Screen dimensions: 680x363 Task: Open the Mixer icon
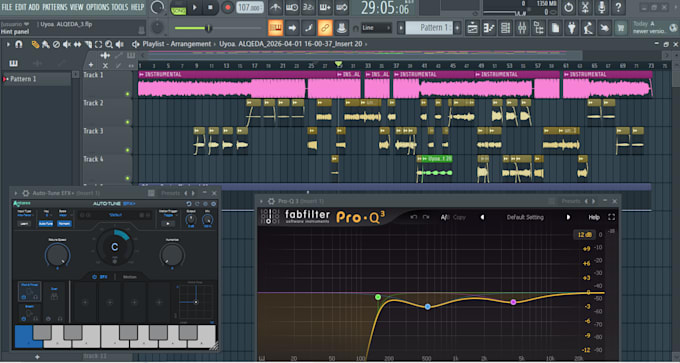522,28
